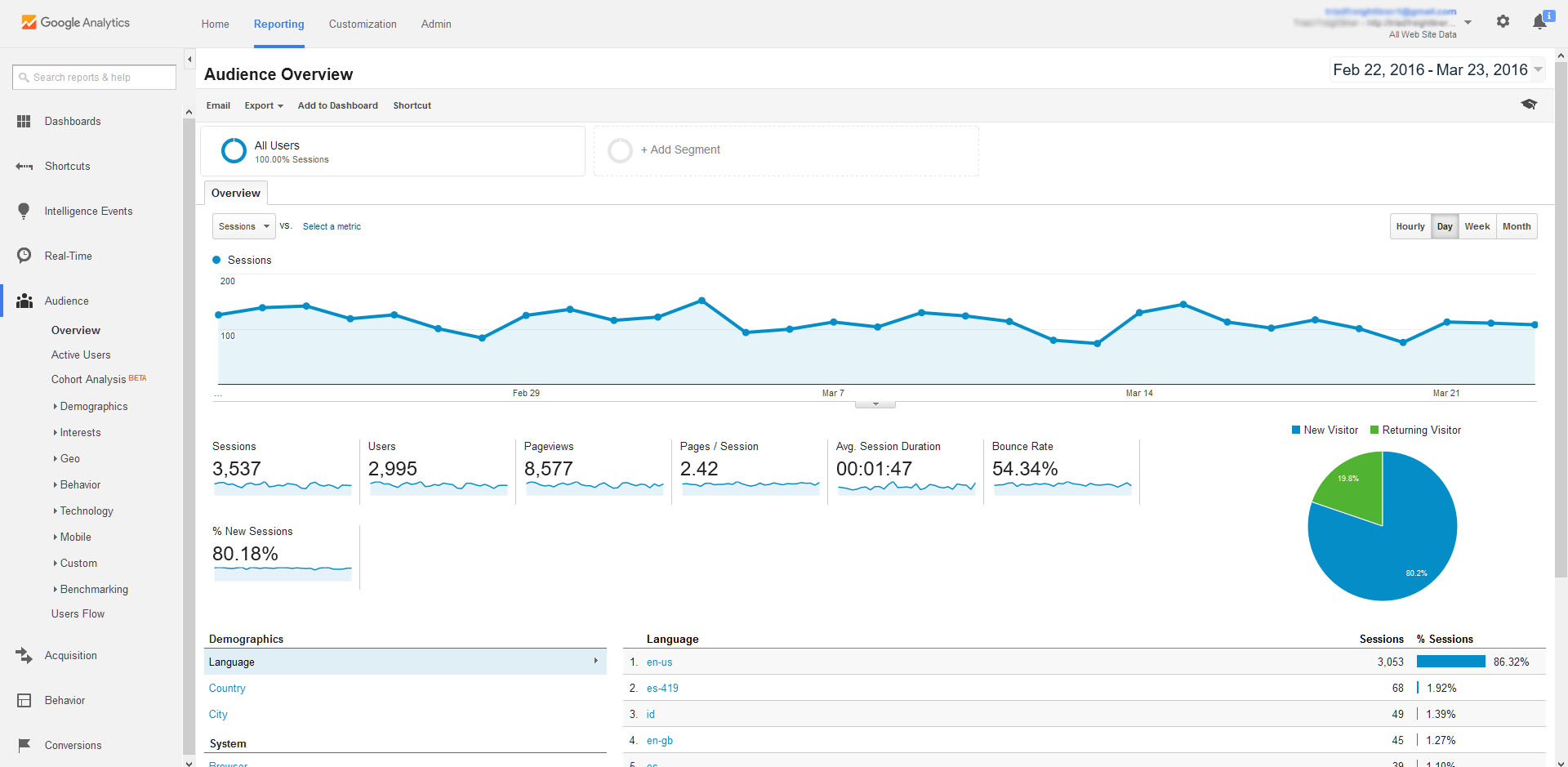Expand the Demographics sidebar section
The image size is (1568, 767).
[x=93, y=406]
